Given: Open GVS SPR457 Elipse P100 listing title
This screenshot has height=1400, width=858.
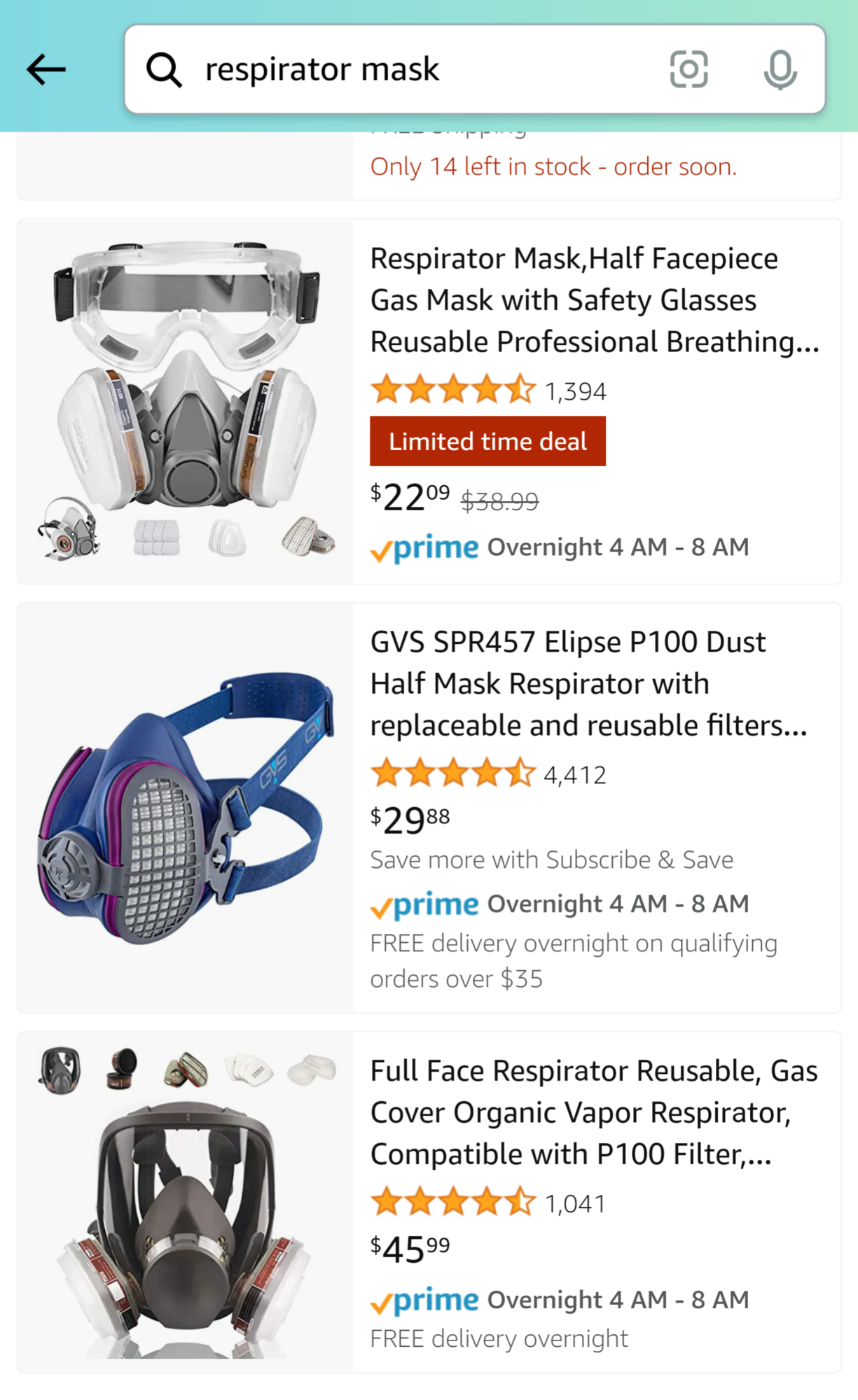Looking at the screenshot, I should click(x=588, y=684).
